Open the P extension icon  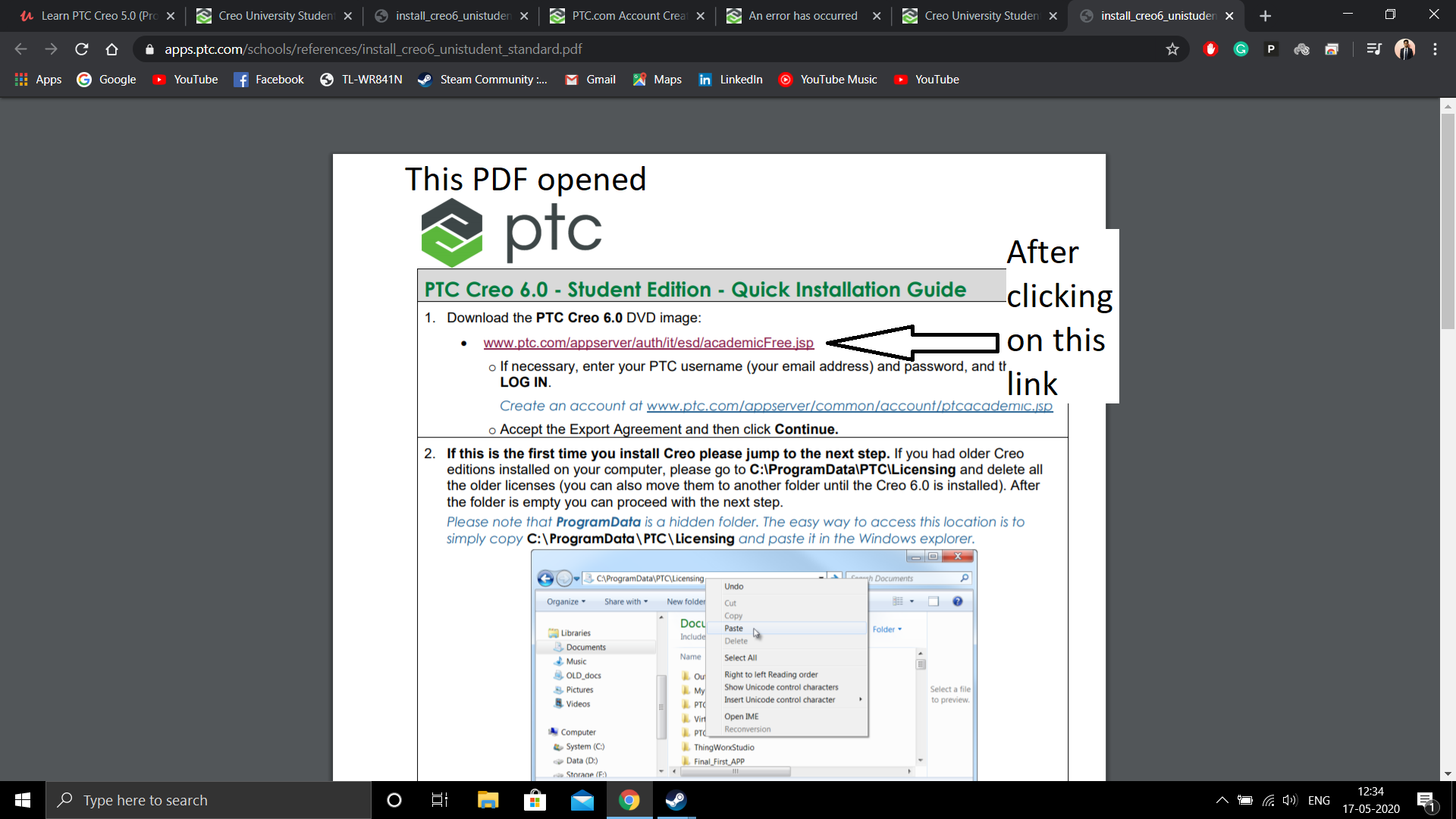(x=1271, y=49)
